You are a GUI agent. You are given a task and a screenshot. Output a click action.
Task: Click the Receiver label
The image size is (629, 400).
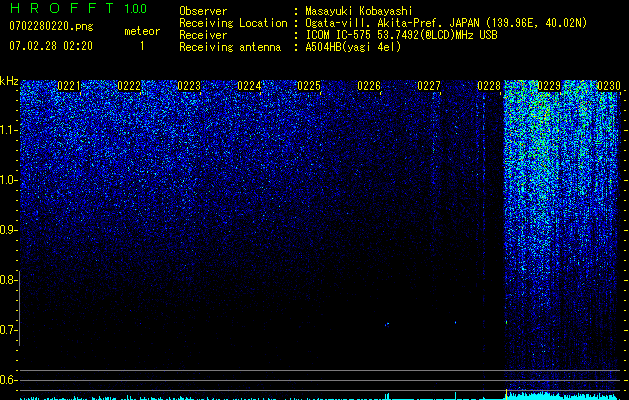[x=203, y=35]
